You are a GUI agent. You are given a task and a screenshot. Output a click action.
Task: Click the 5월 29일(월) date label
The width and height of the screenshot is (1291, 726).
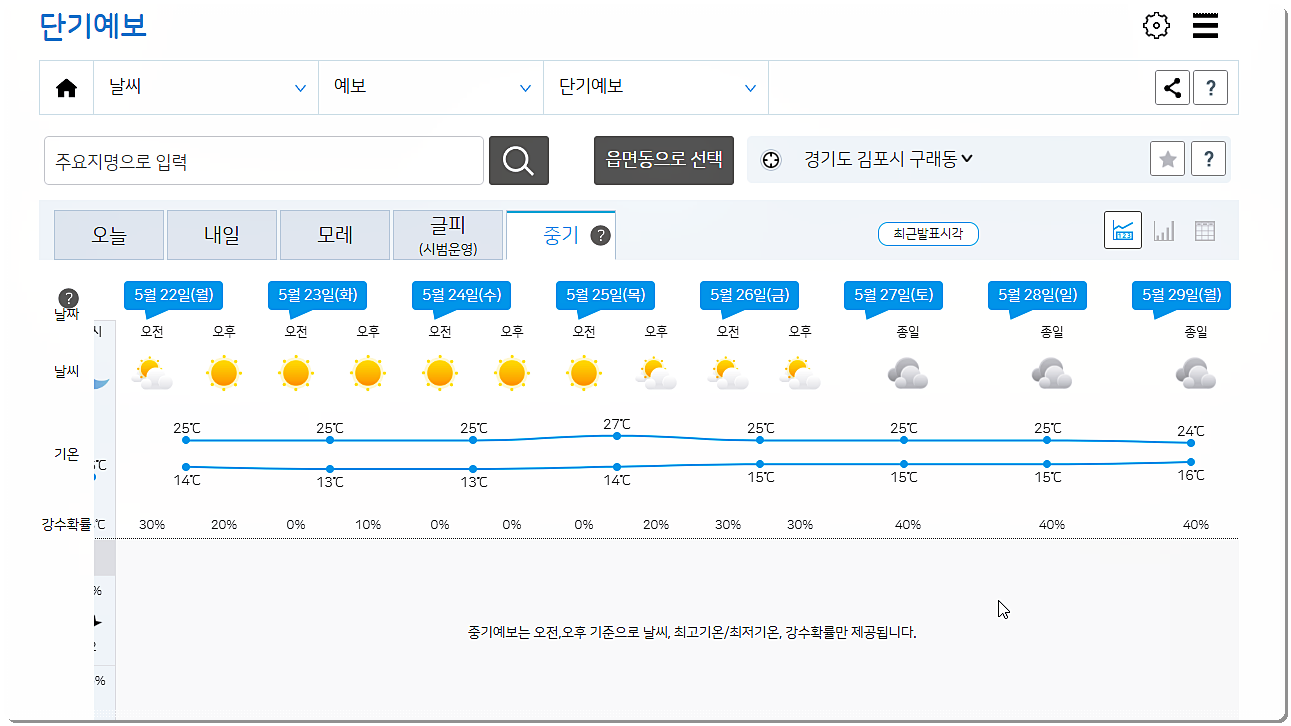1181,295
